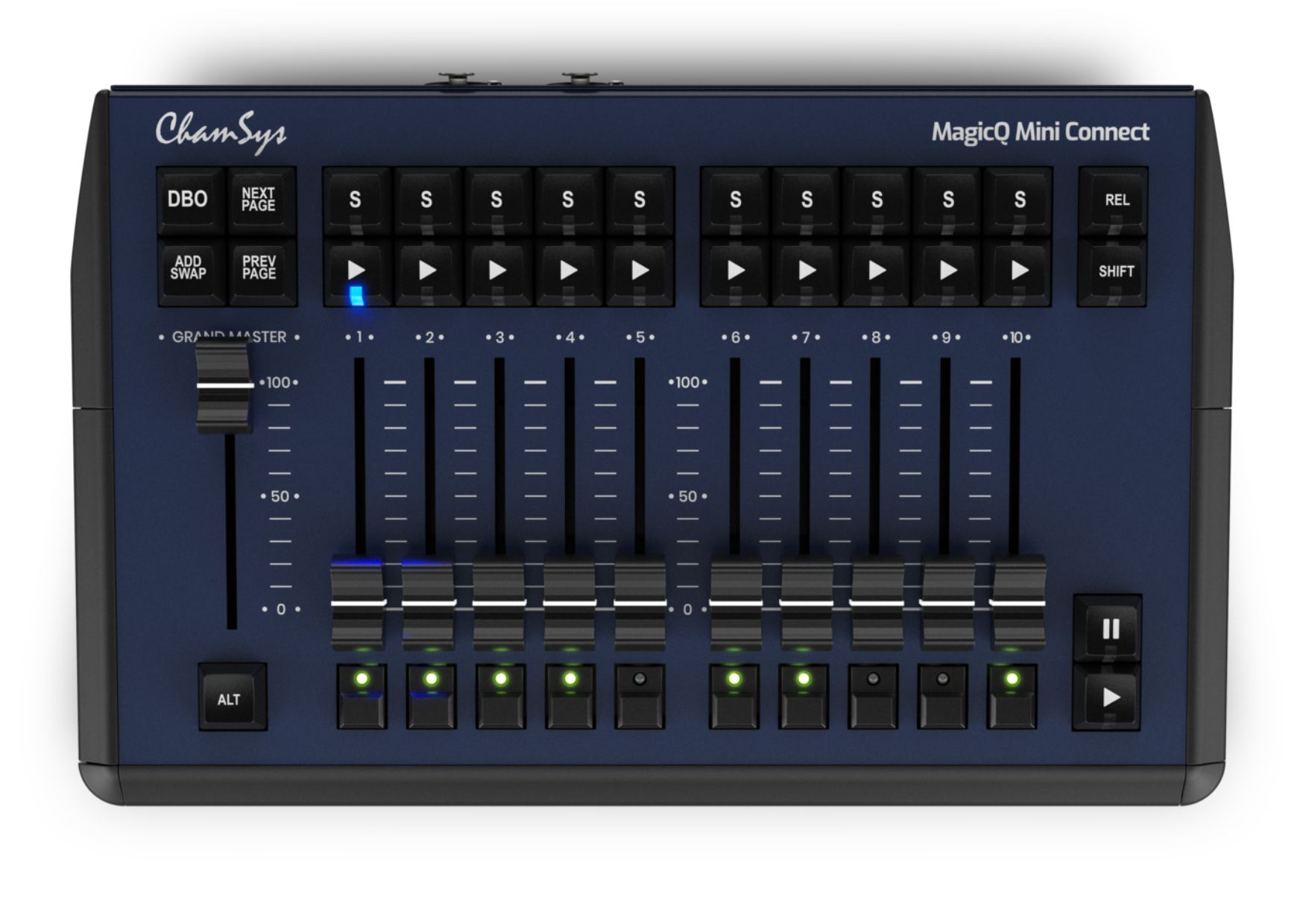Grab the Grand Master fader knob
1303x924 pixels.
click(x=224, y=386)
